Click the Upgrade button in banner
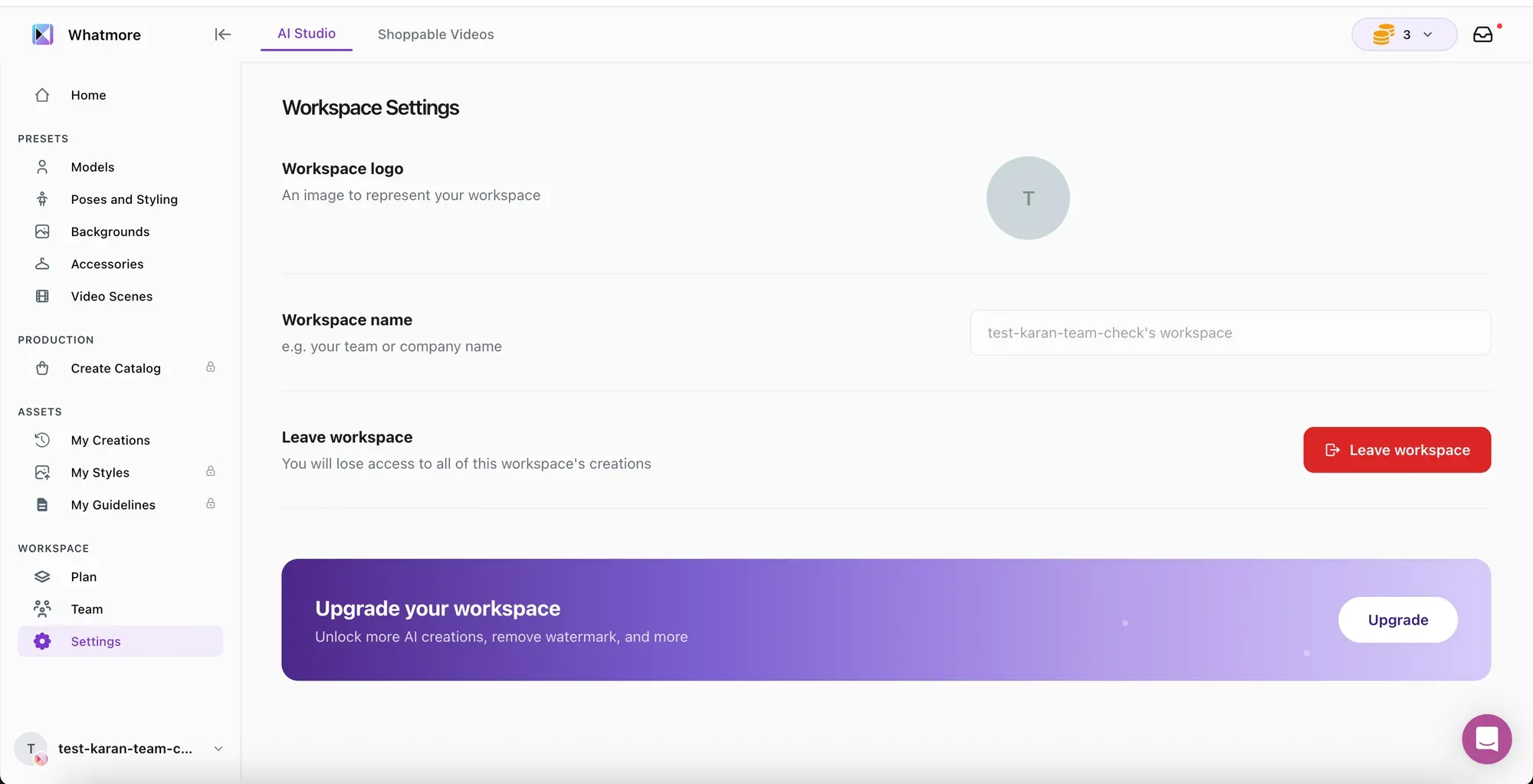Screen dimensions: 1533x784 (1397, 620)
